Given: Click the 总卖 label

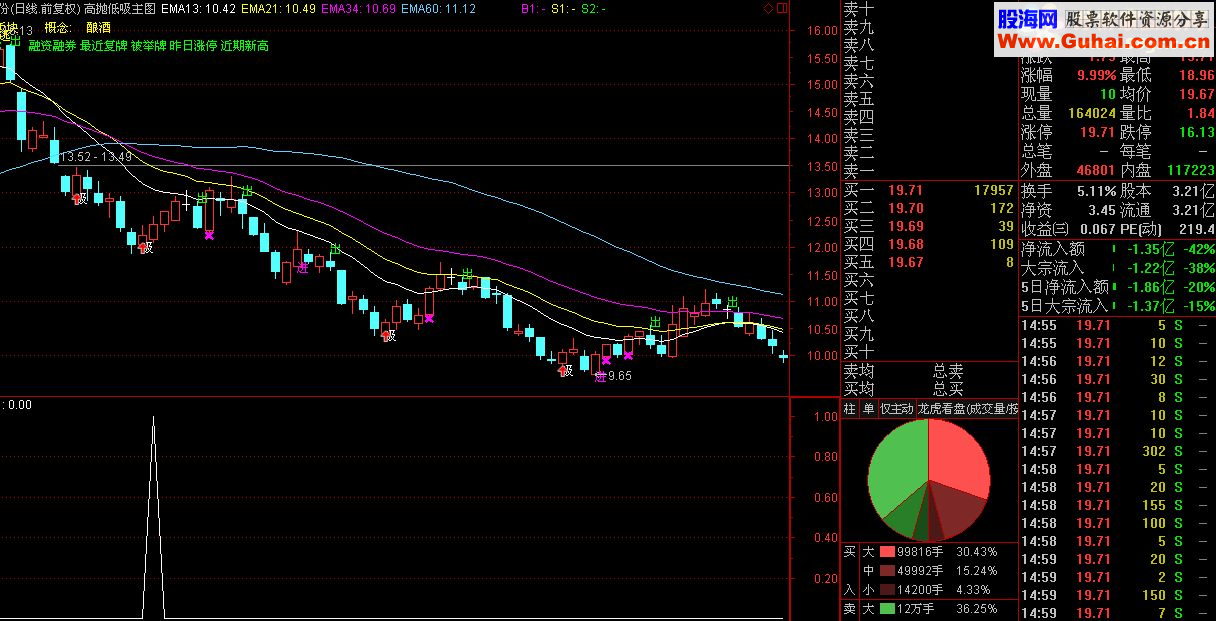Looking at the screenshot, I should [948, 371].
